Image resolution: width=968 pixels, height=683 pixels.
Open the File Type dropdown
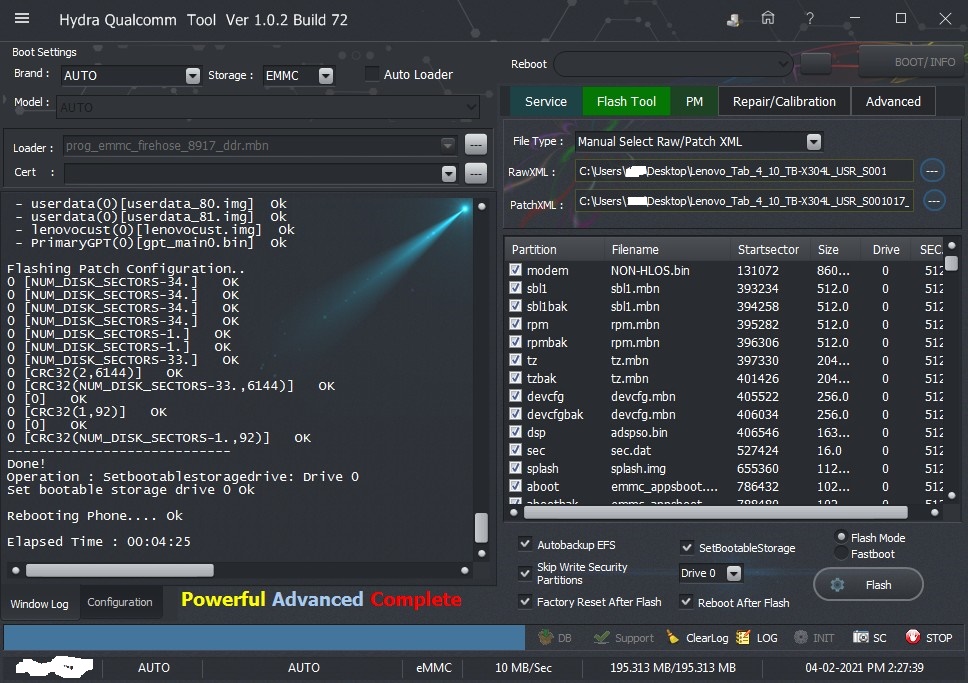pyautogui.click(x=814, y=142)
